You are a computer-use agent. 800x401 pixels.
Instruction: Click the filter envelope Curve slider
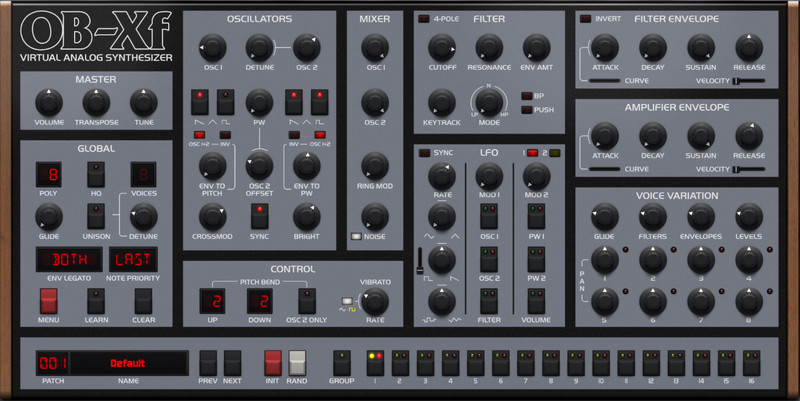[x=605, y=81]
